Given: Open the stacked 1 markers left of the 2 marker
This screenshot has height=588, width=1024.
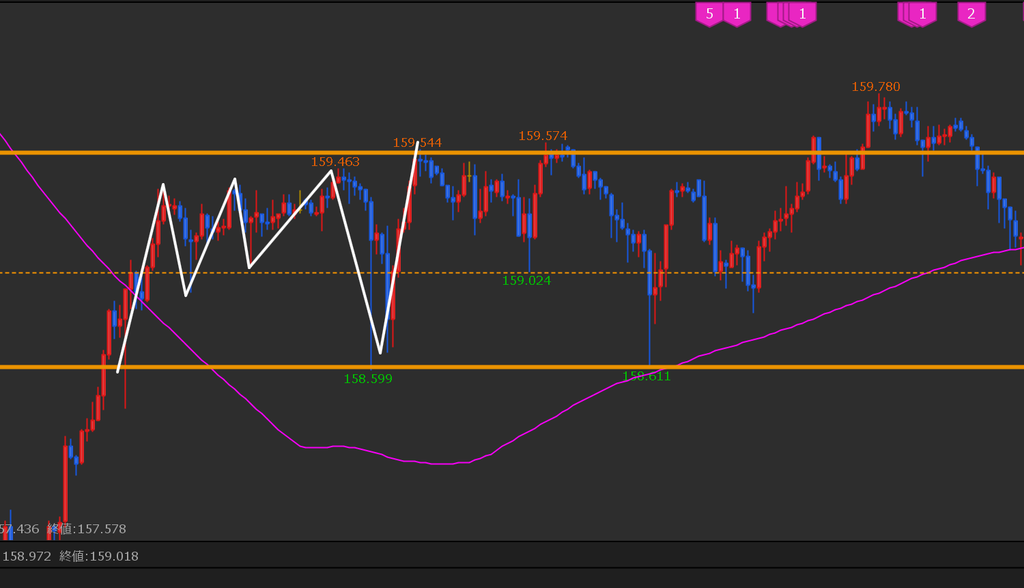Looking at the screenshot, I should 918,14.
